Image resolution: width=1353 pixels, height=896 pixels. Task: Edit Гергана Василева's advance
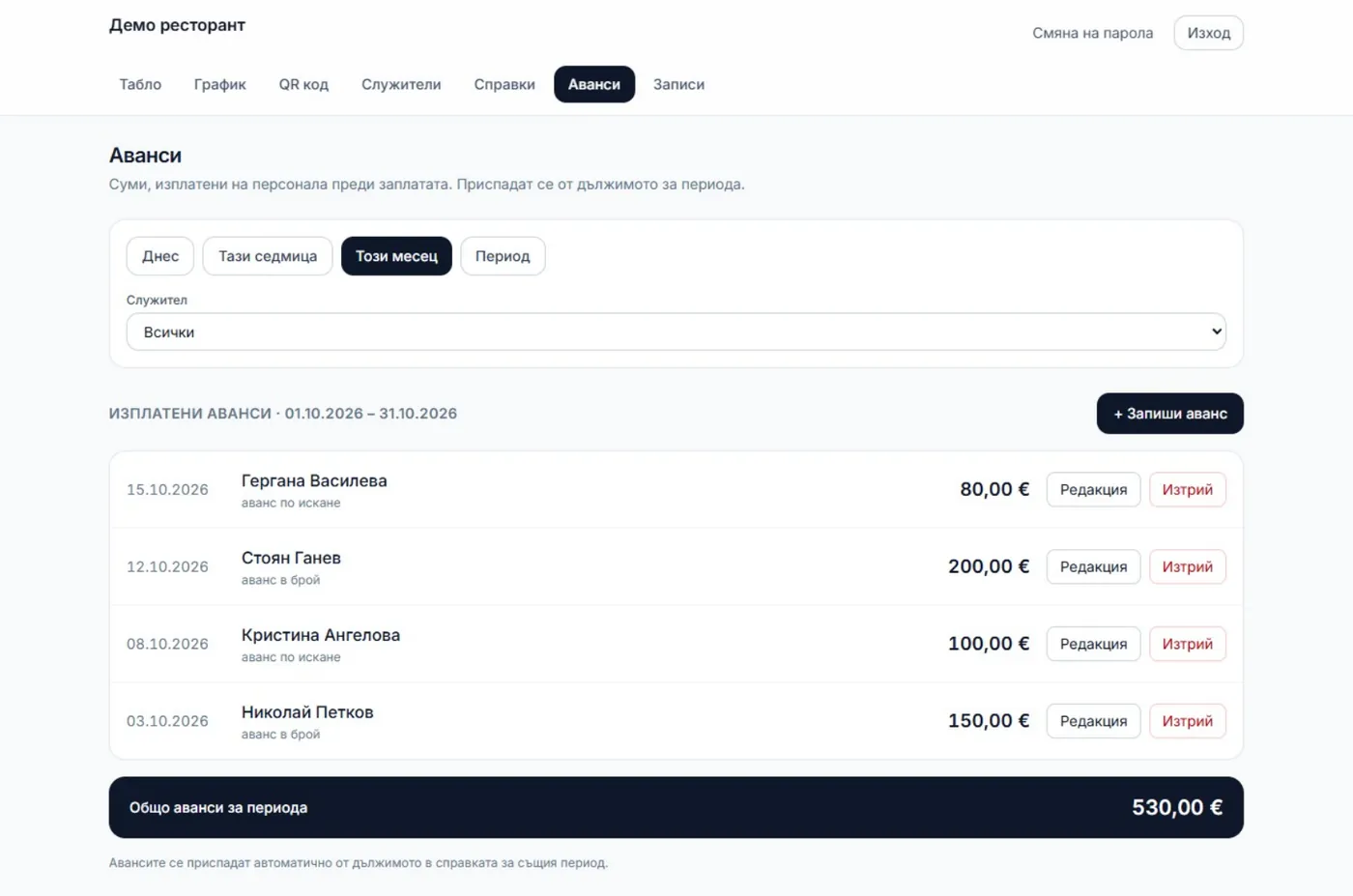coord(1093,489)
